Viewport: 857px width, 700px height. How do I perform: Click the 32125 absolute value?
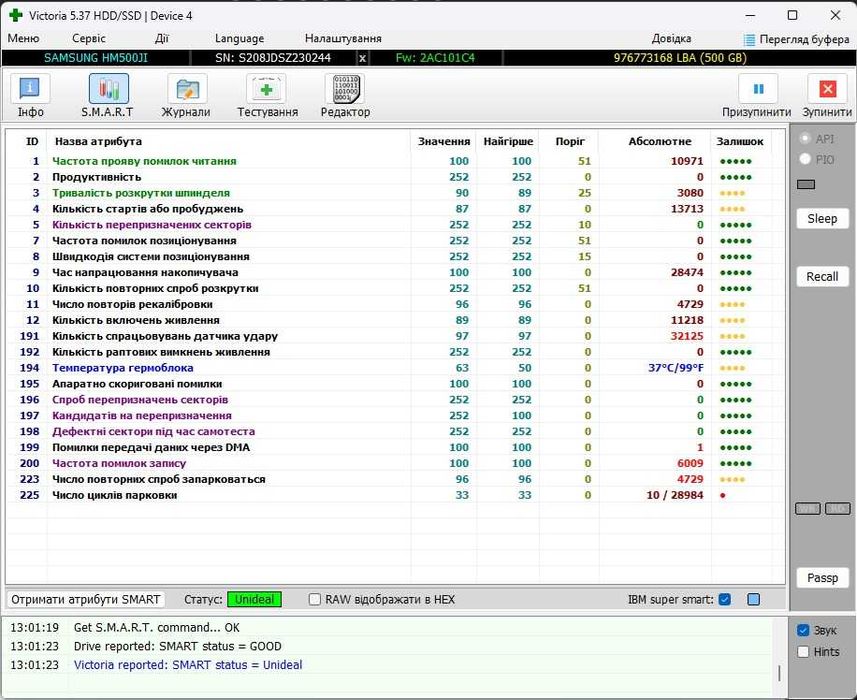(687, 336)
